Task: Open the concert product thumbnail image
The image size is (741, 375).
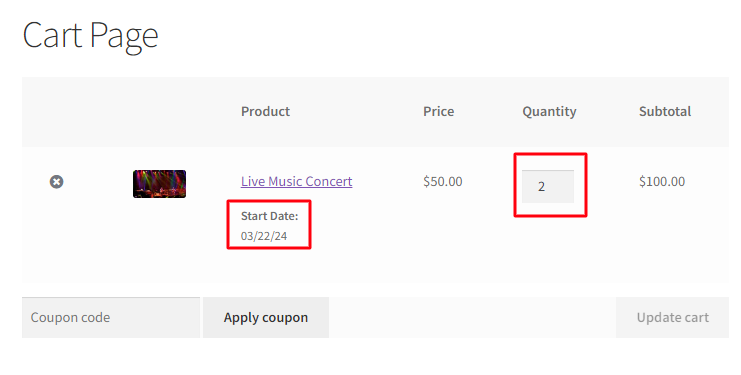Action: (159, 184)
